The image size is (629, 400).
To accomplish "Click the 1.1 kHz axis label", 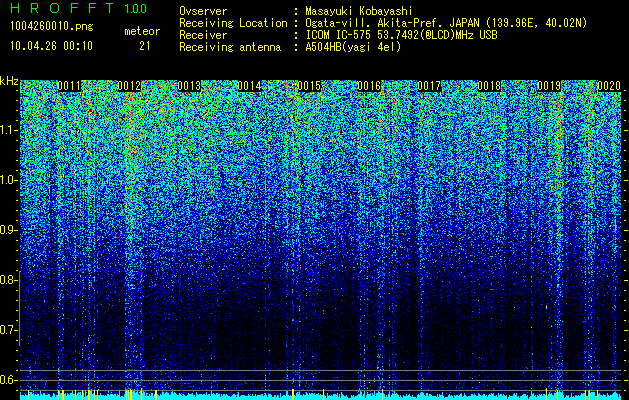I will coord(8,130).
